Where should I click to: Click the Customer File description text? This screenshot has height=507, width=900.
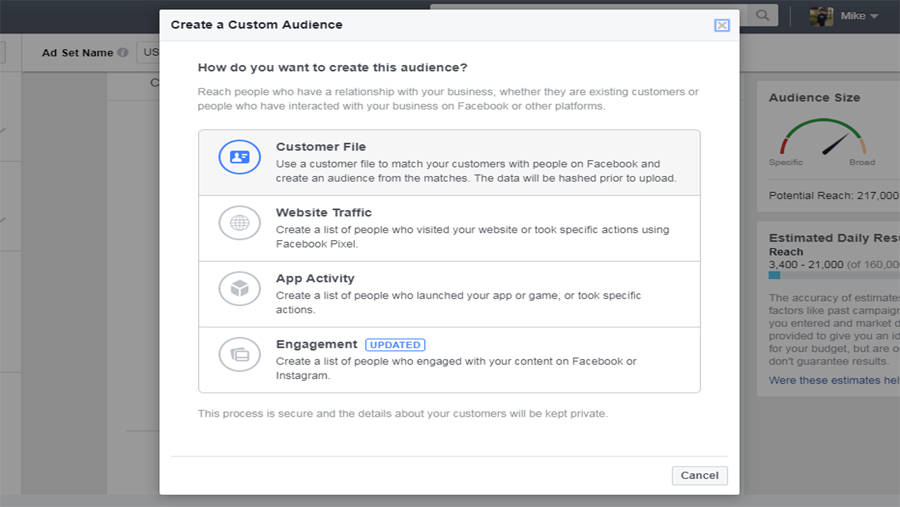point(476,171)
